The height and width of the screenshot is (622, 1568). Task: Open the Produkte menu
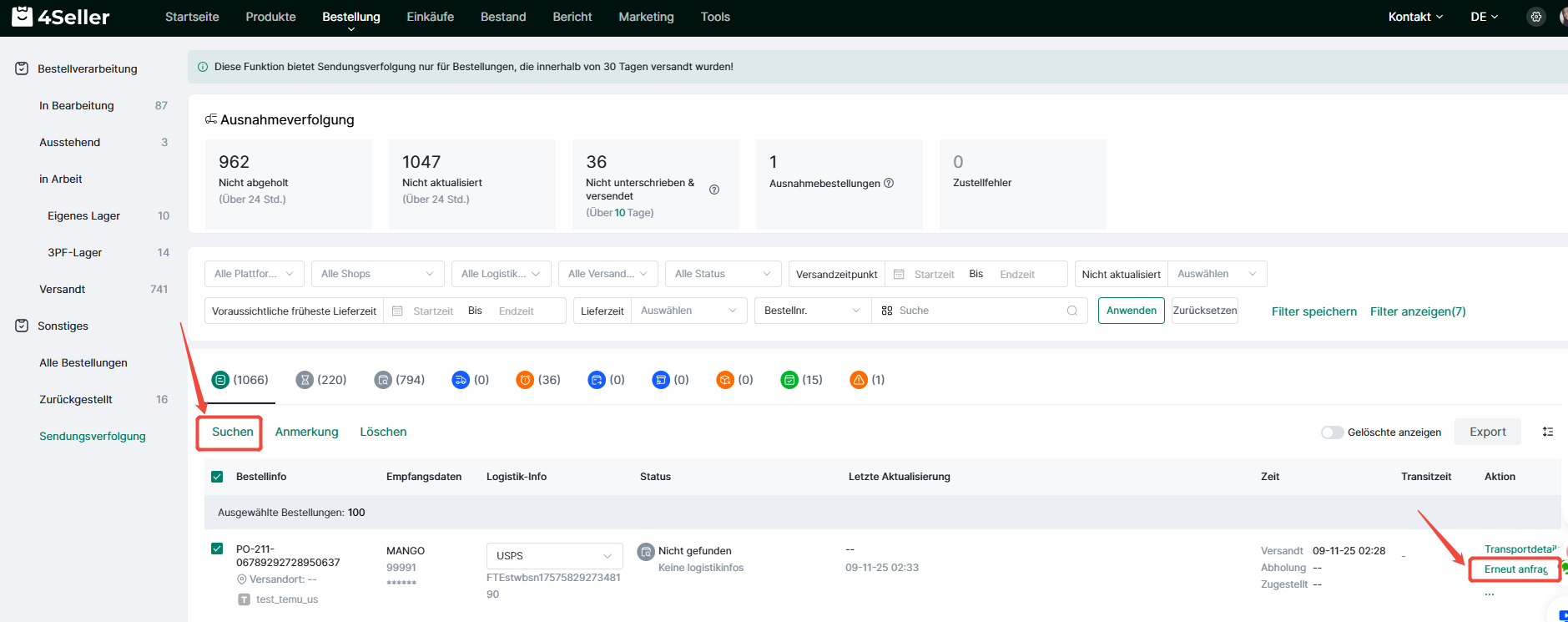[270, 17]
